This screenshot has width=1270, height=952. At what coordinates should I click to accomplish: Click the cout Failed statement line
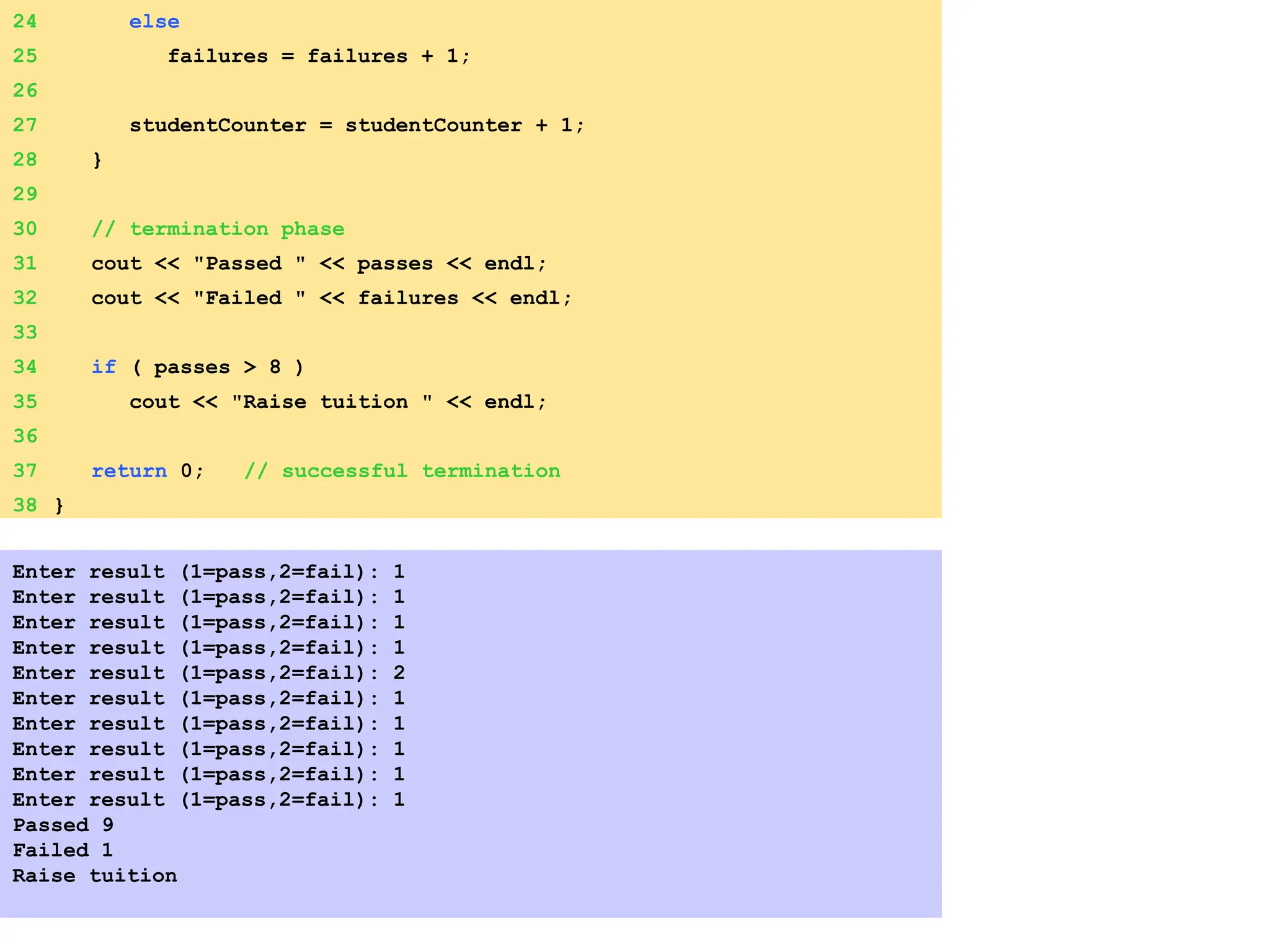pyautogui.click(x=331, y=298)
